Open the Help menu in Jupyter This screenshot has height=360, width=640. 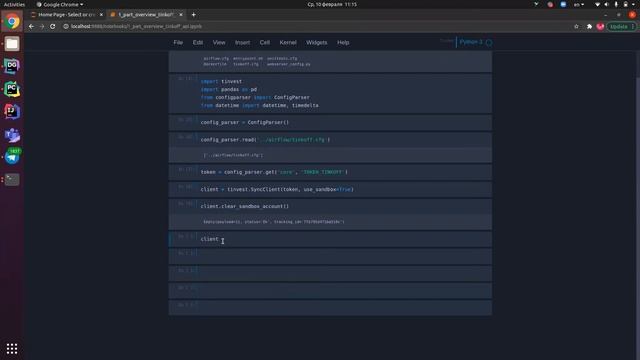(343, 42)
